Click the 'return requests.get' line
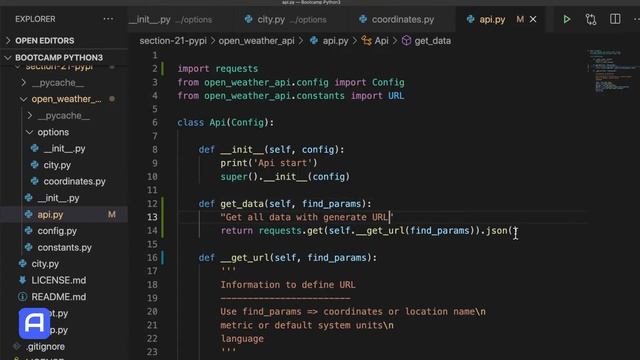Viewport: 640px width, 360px height. 369,231
